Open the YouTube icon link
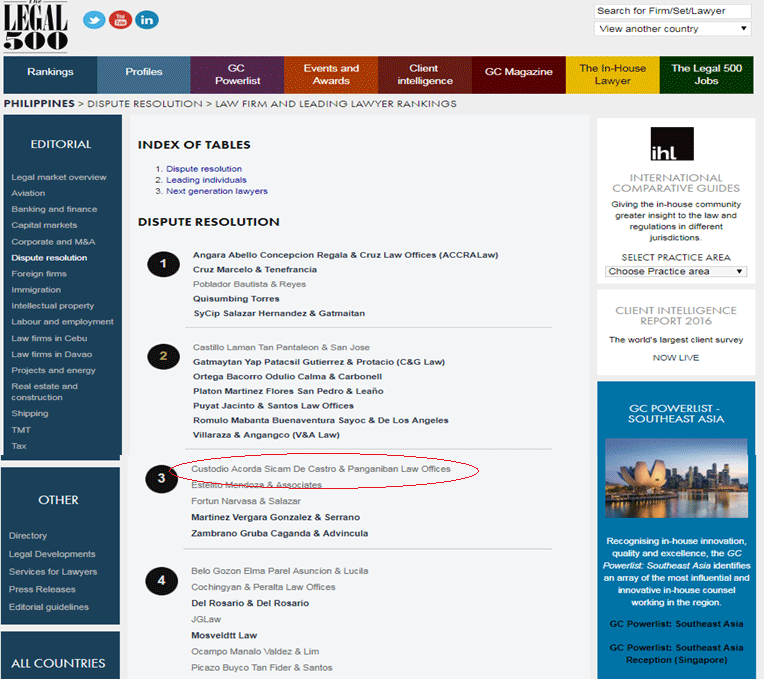The height and width of the screenshot is (679, 764). (121, 20)
